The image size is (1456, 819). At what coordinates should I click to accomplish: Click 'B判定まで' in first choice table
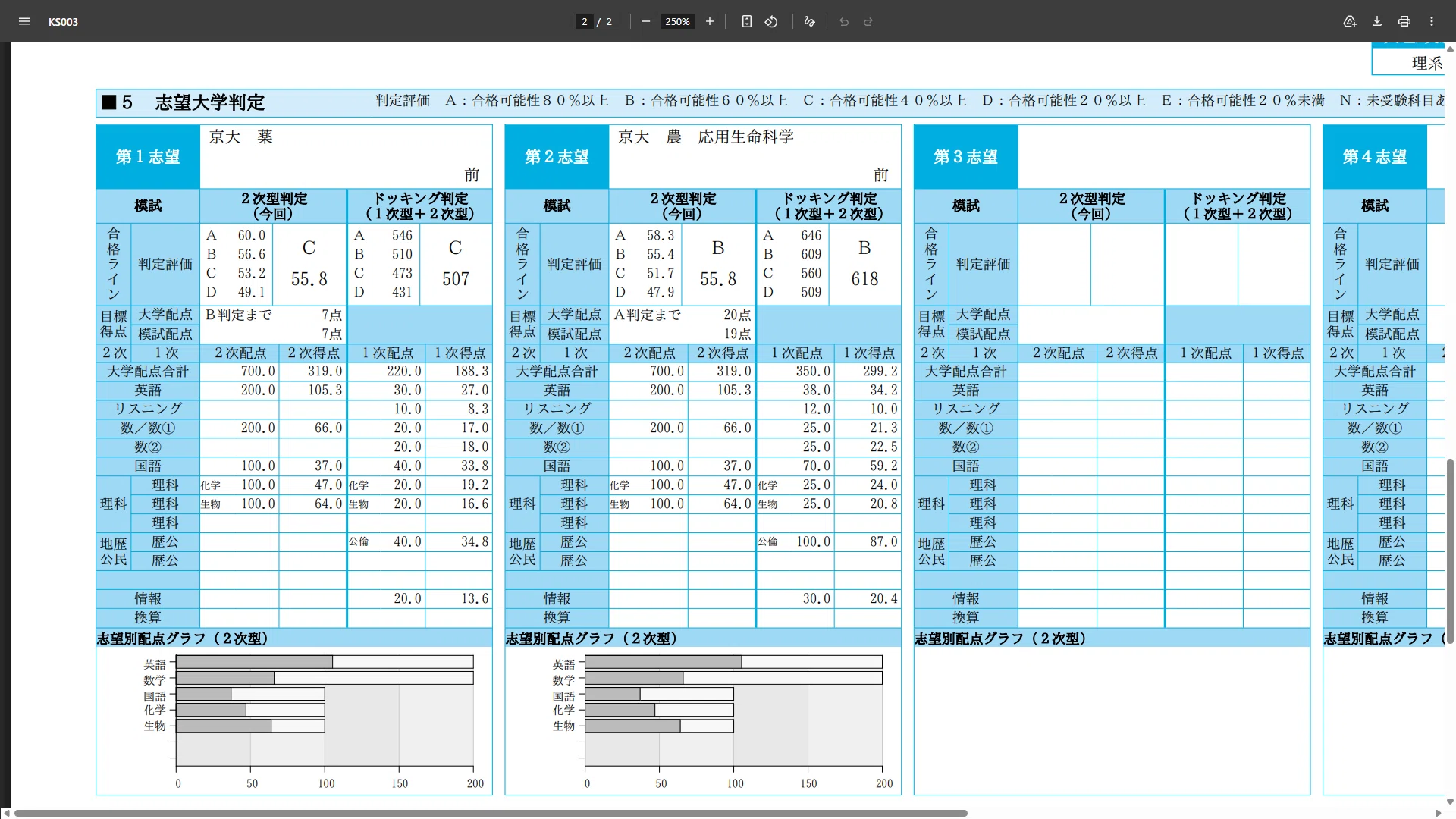point(238,315)
